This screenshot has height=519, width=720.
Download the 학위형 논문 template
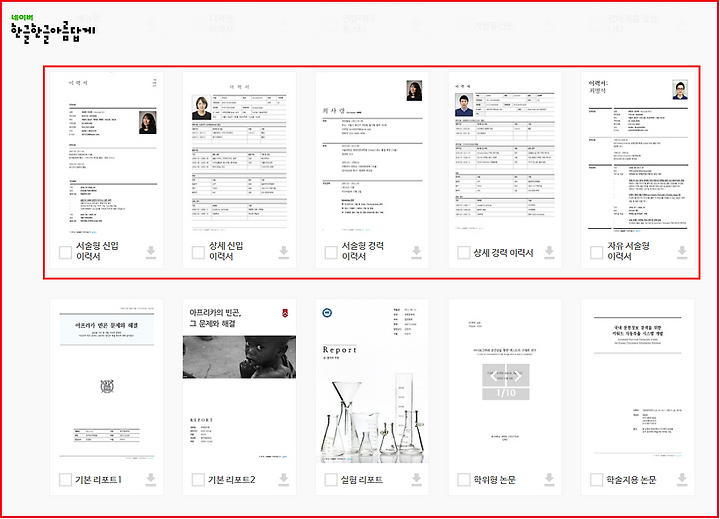pos(549,479)
